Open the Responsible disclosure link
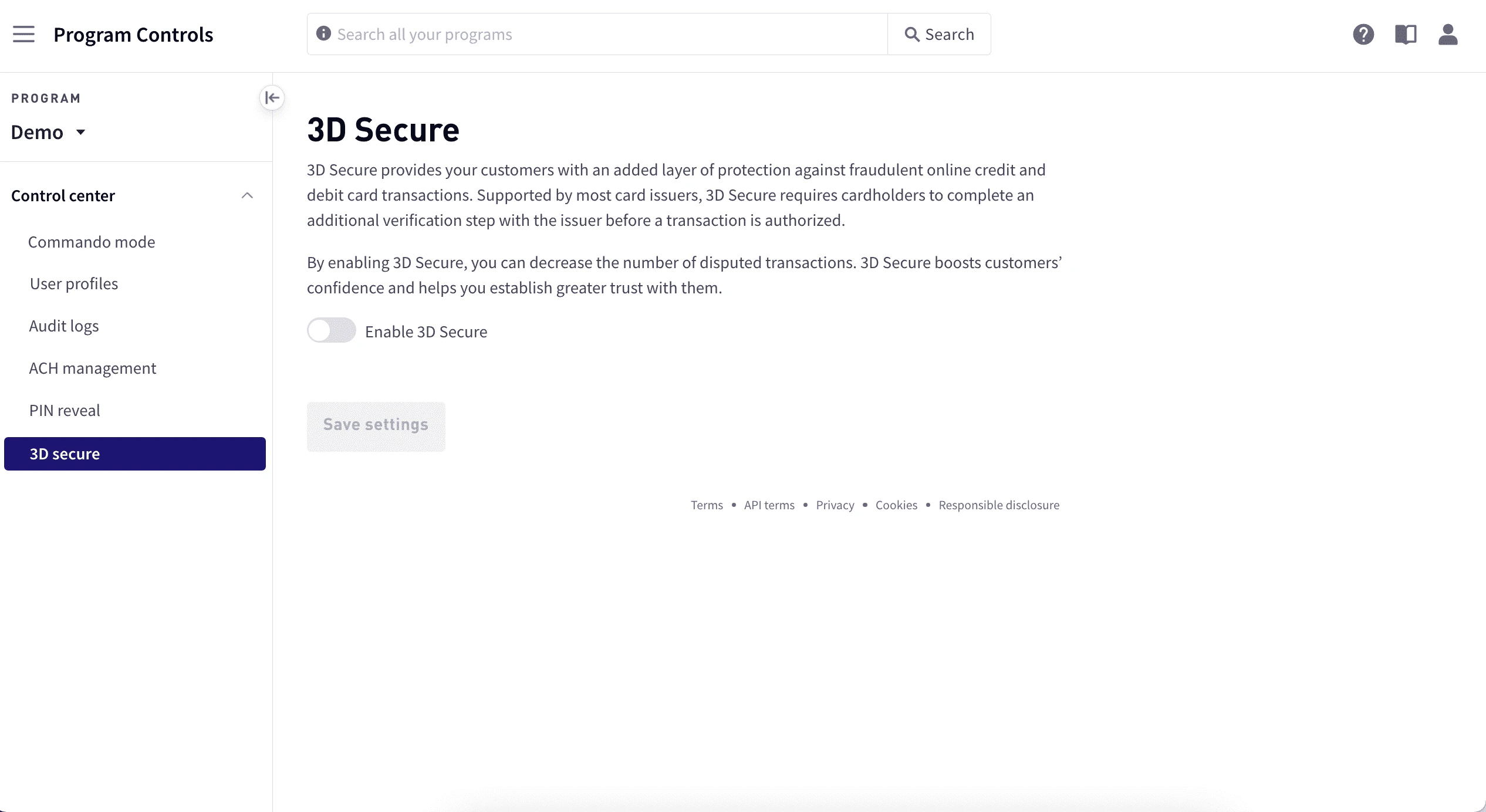Image resolution: width=1486 pixels, height=812 pixels. (999, 505)
